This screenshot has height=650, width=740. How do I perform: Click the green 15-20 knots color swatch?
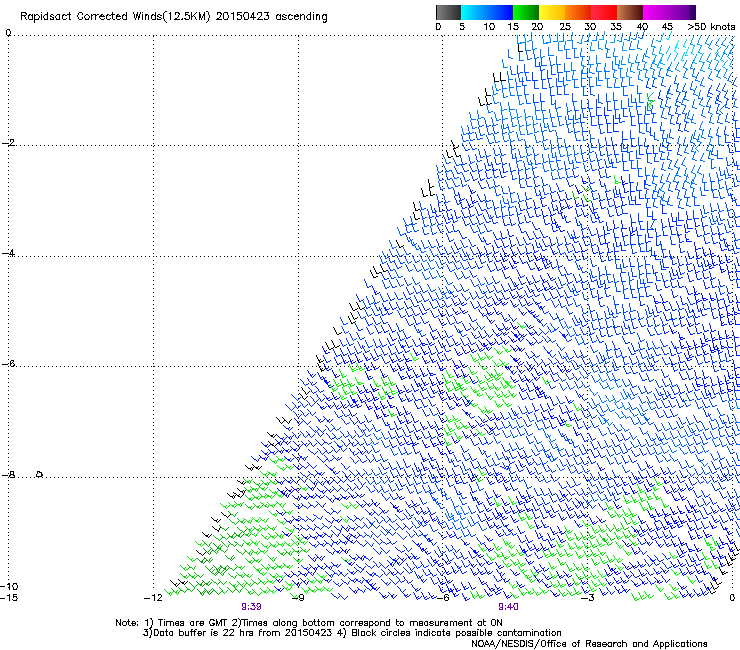pos(526,12)
